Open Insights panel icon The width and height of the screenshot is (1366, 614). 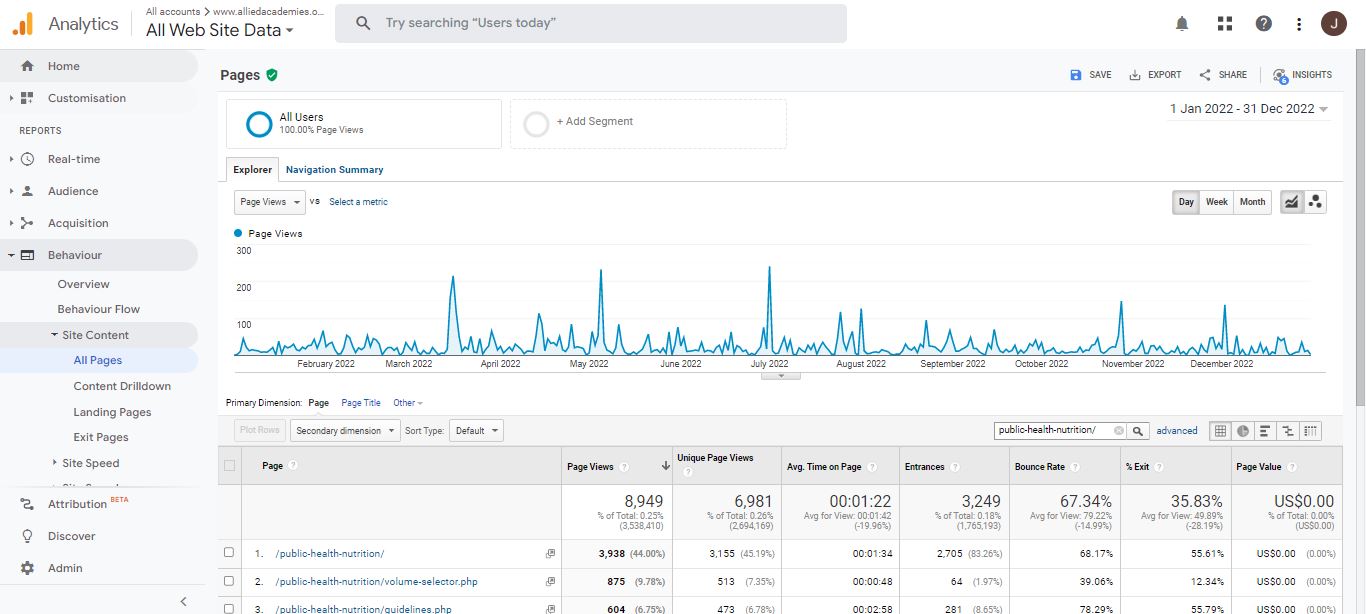tap(1302, 75)
